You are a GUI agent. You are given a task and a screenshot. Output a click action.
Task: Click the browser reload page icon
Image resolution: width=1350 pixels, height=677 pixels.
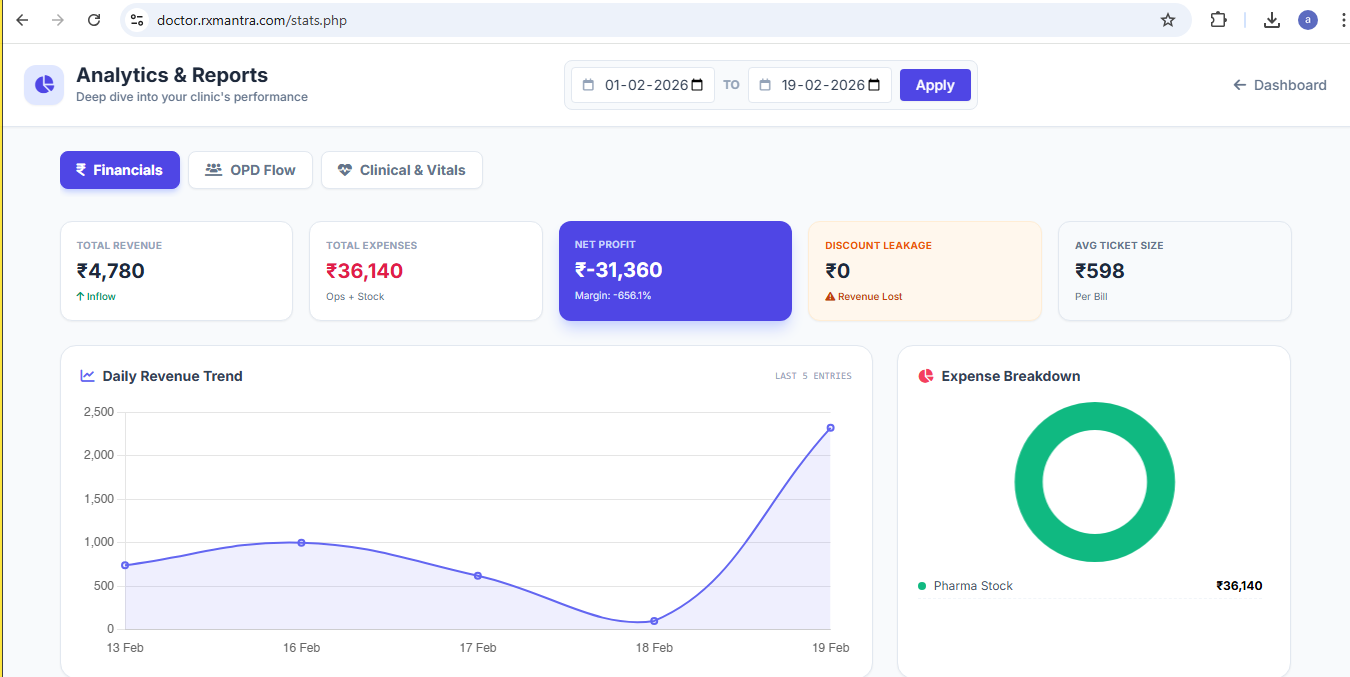pyautogui.click(x=94, y=20)
